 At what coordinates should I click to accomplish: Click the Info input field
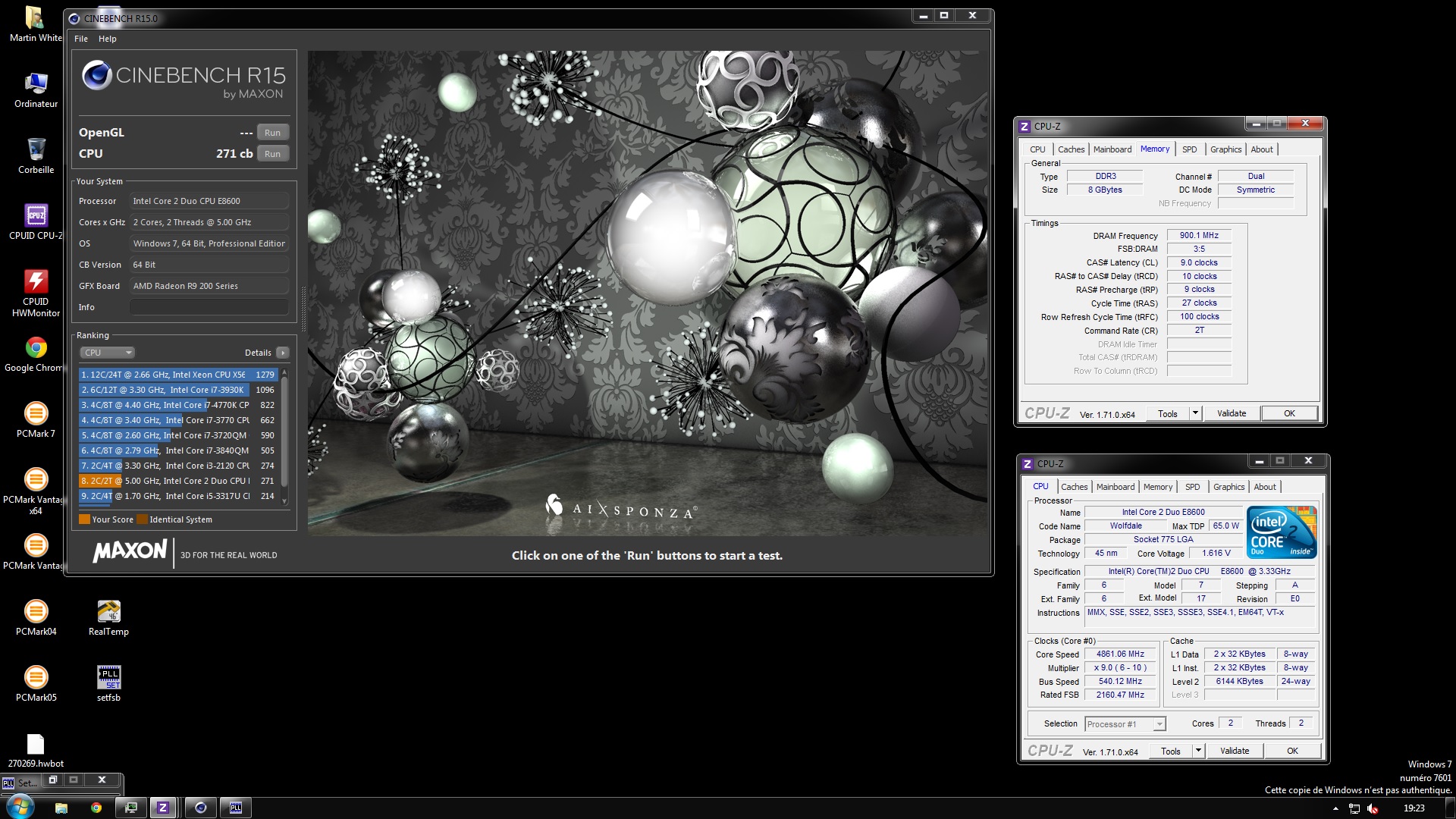[x=209, y=307]
